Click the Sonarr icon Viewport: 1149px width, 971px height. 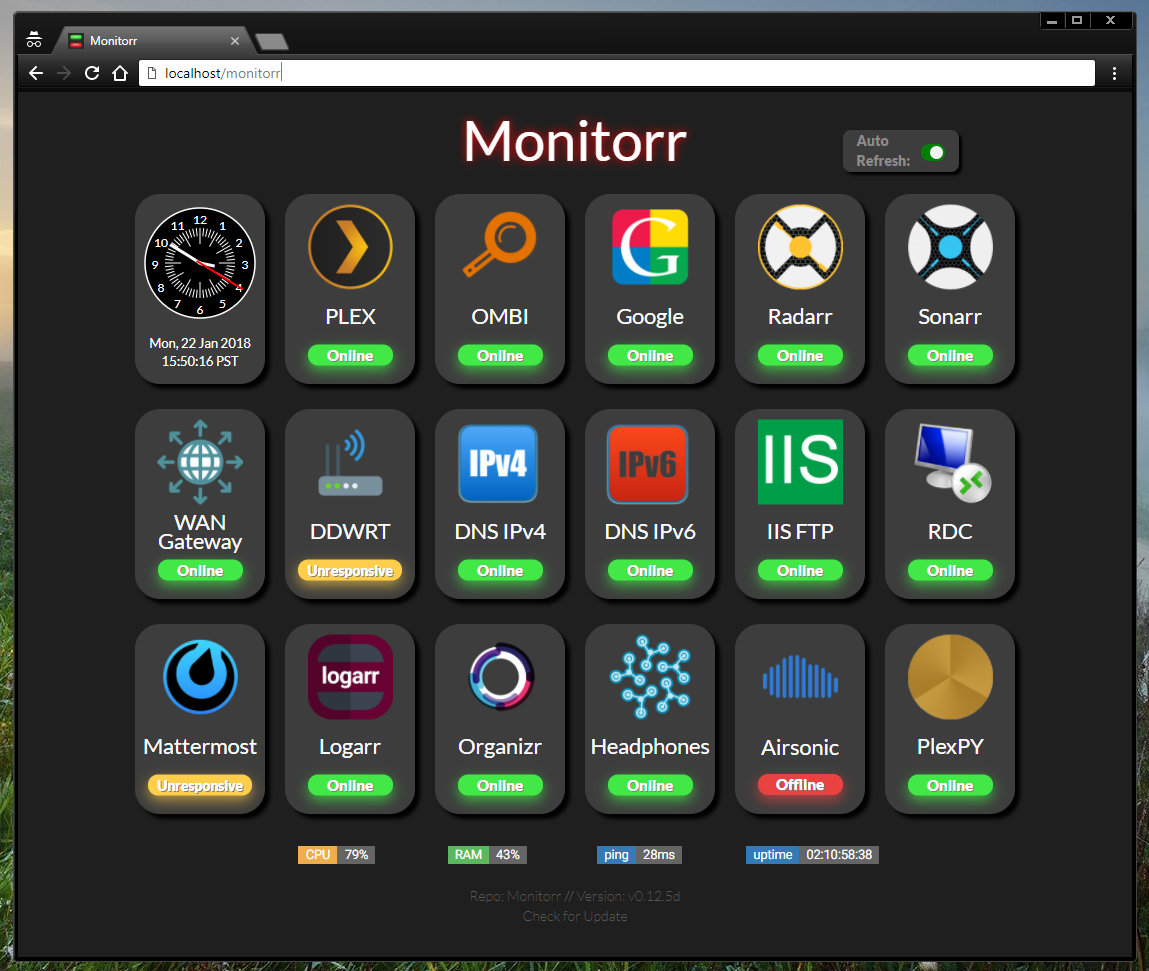(x=950, y=247)
